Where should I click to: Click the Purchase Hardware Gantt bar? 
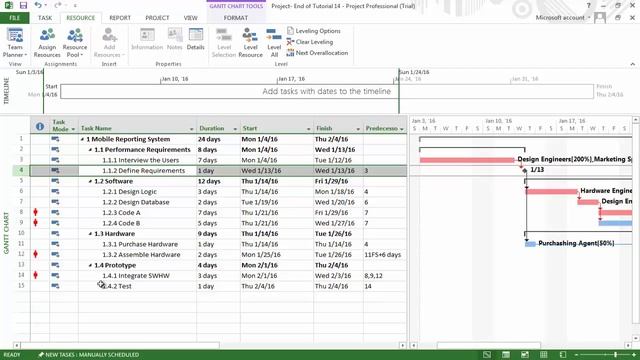[x=530, y=244]
